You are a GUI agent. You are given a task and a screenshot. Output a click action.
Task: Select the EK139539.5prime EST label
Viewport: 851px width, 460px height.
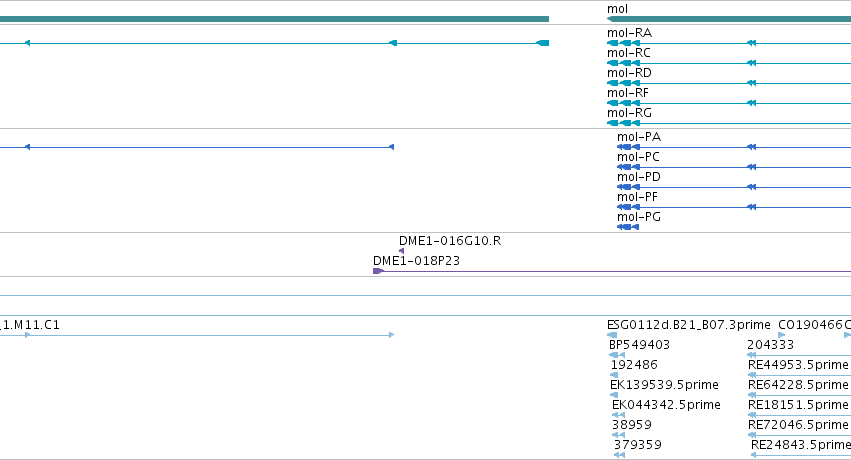click(664, 385)
